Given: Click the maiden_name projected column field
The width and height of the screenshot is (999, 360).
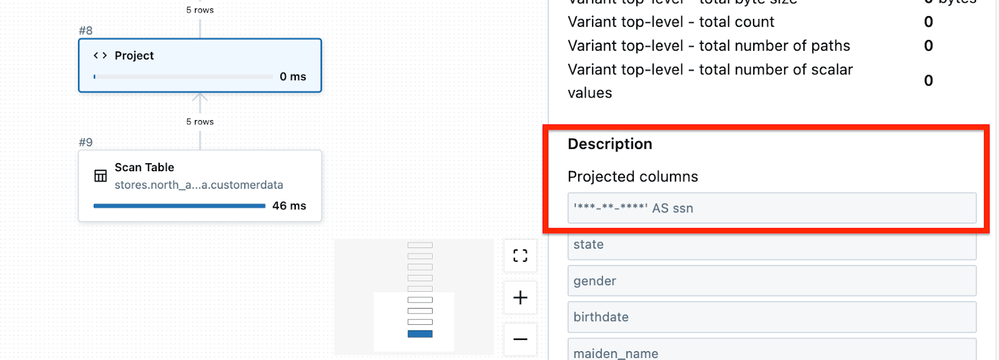Looking at the screenshot, I should tap(772, 350).
